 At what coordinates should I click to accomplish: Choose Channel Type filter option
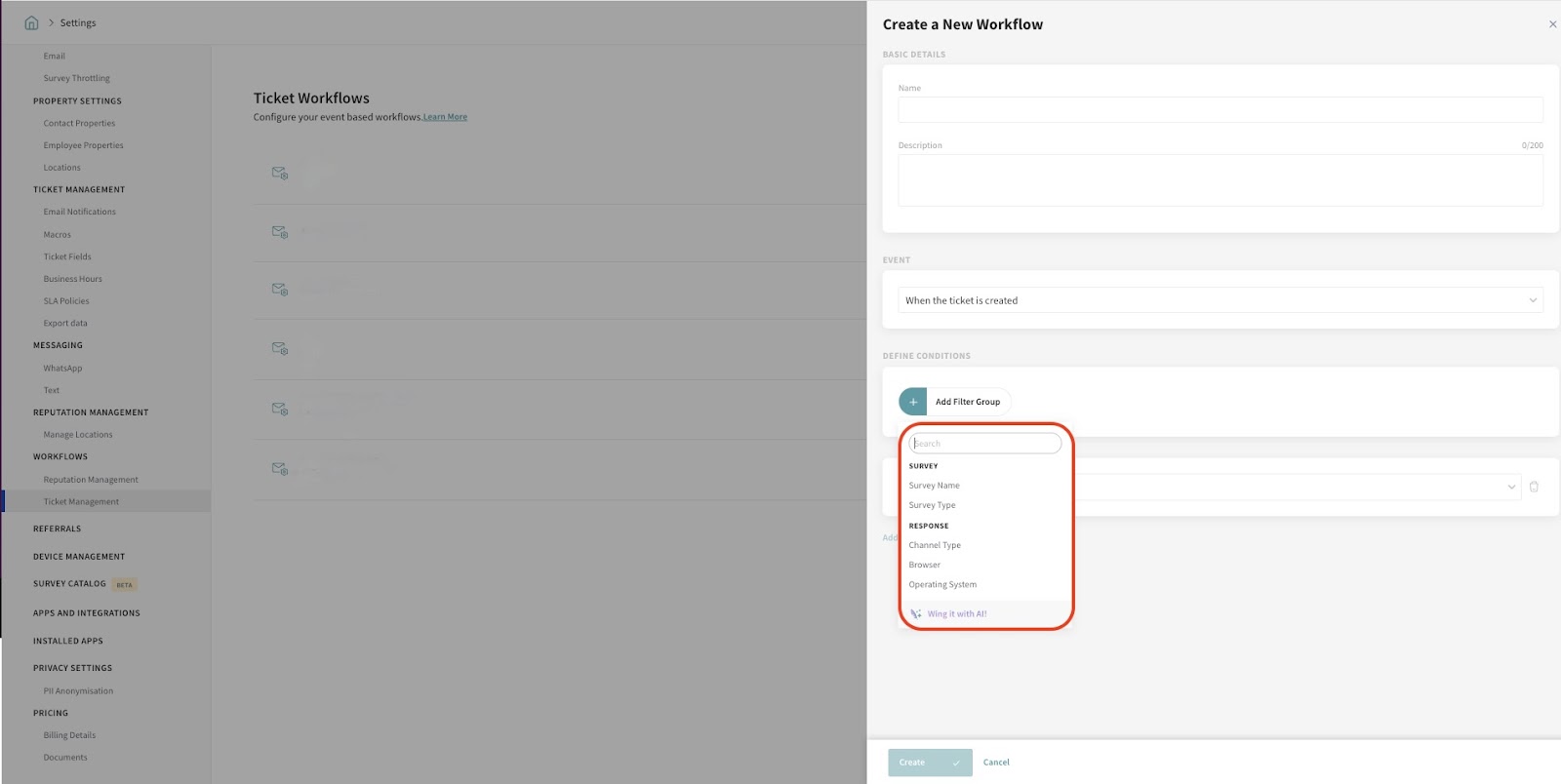[935, 545]
